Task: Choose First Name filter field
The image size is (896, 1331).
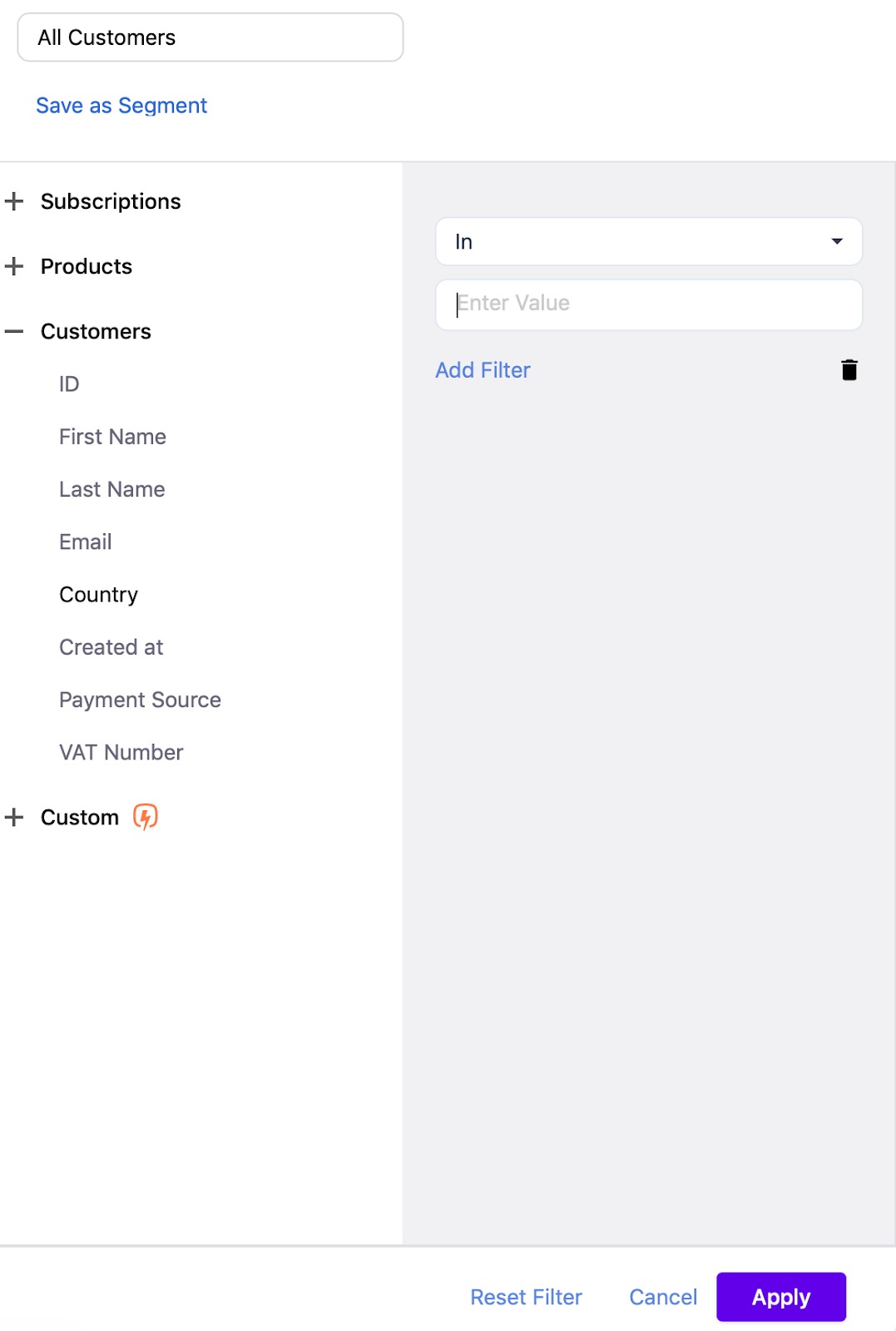Action: [112, 437]
